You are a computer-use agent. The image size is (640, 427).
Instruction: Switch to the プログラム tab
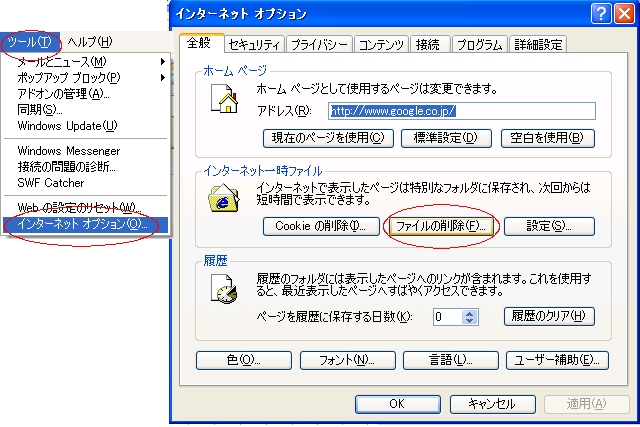point(480,44)
